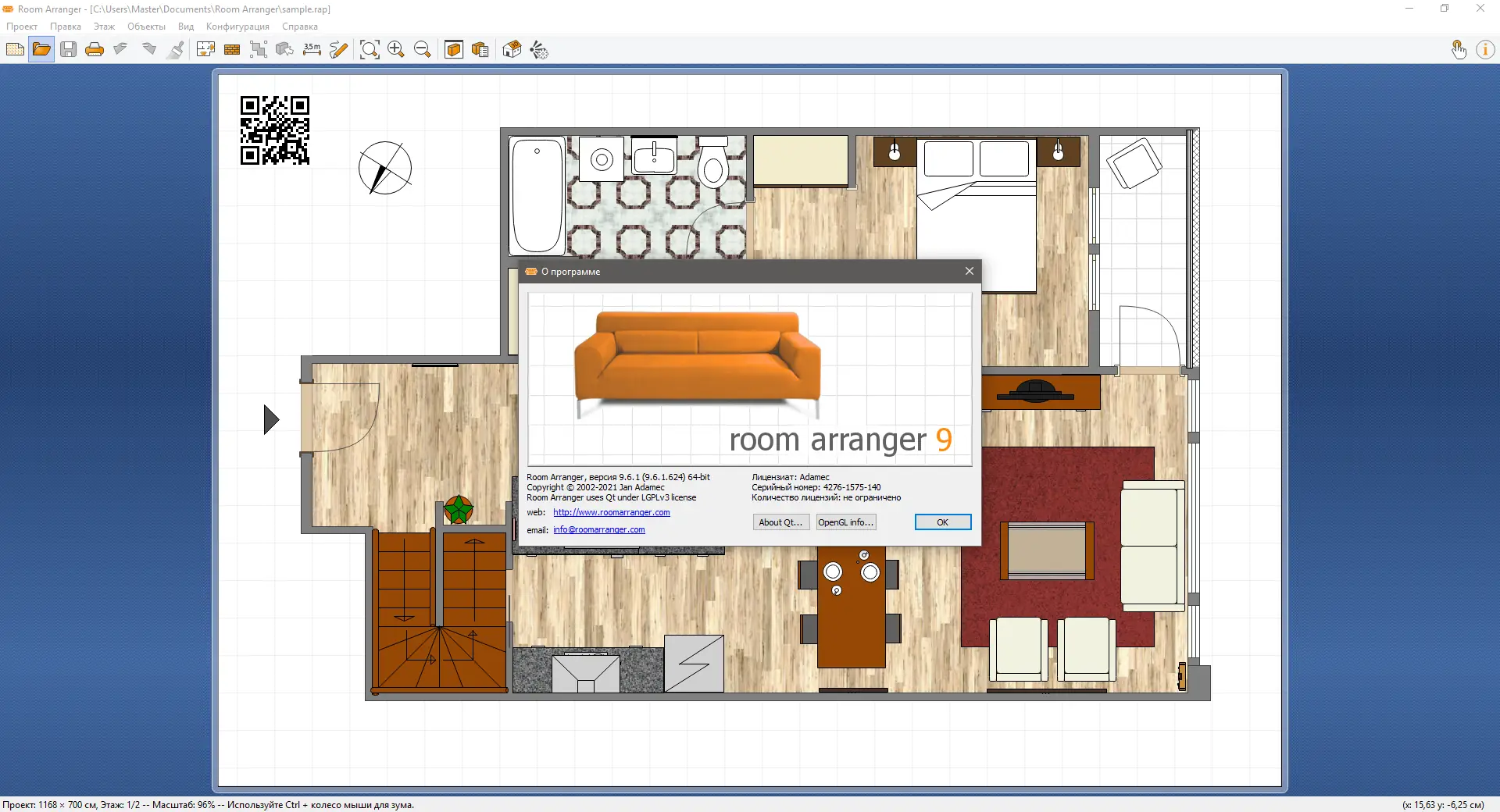Click the Copyright 2002-2021 Jan Adamec line
Screen dimensions: 1500x812
[x=595, y=487]
